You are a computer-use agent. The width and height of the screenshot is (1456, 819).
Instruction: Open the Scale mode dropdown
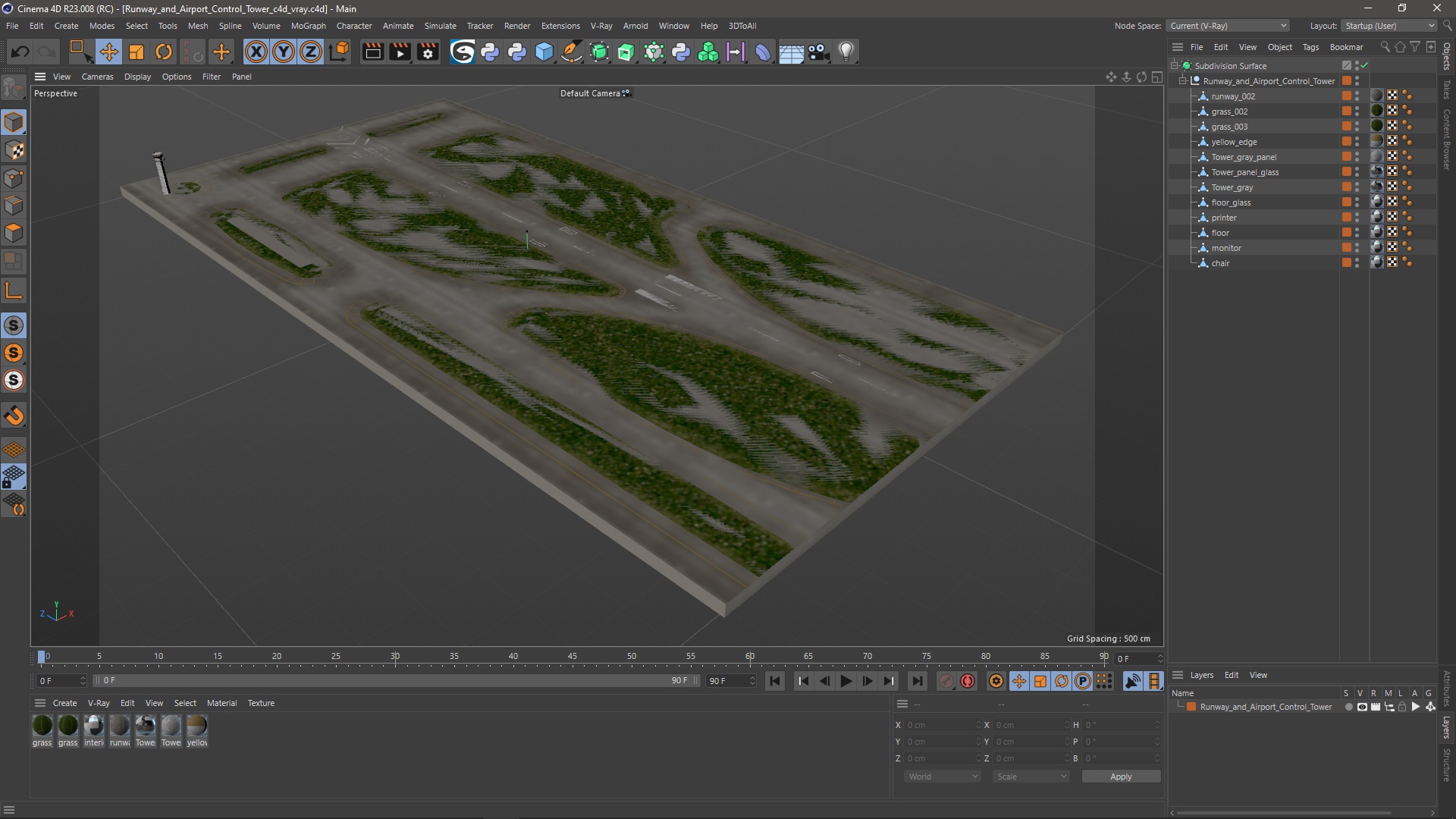tap(1031, 777)
